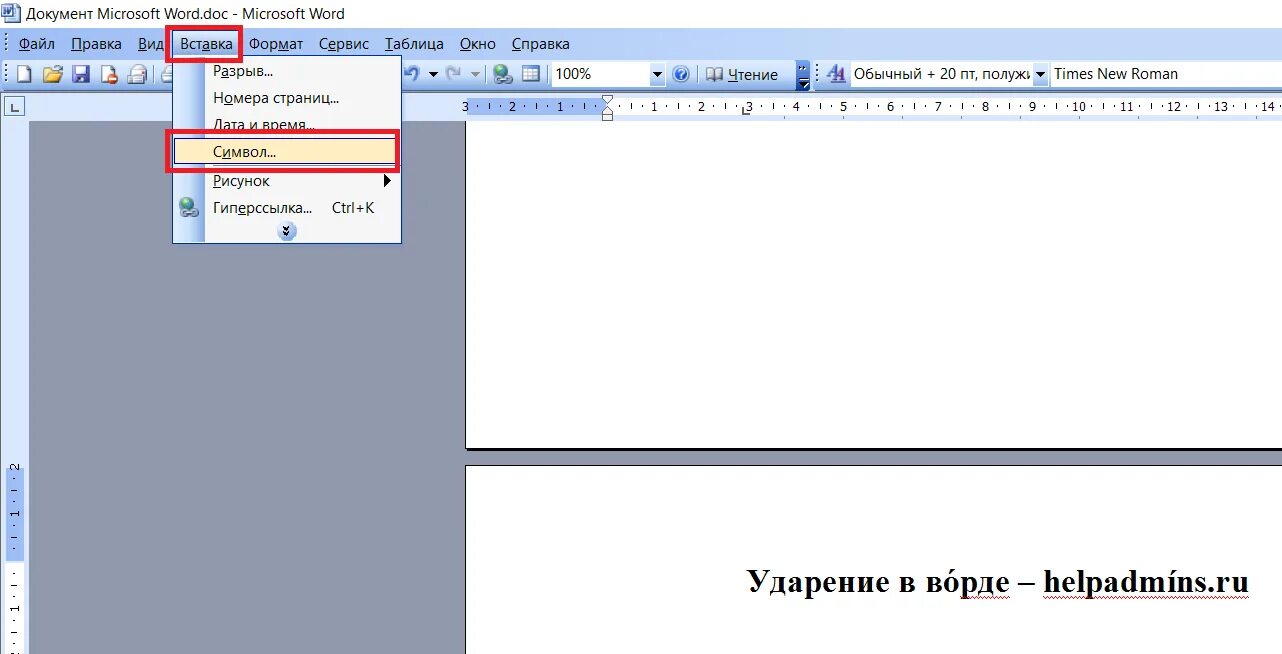Save the document with floppy icon
Image resolution: width=1282 pixels, height=654 pixels.
(81, 74)
